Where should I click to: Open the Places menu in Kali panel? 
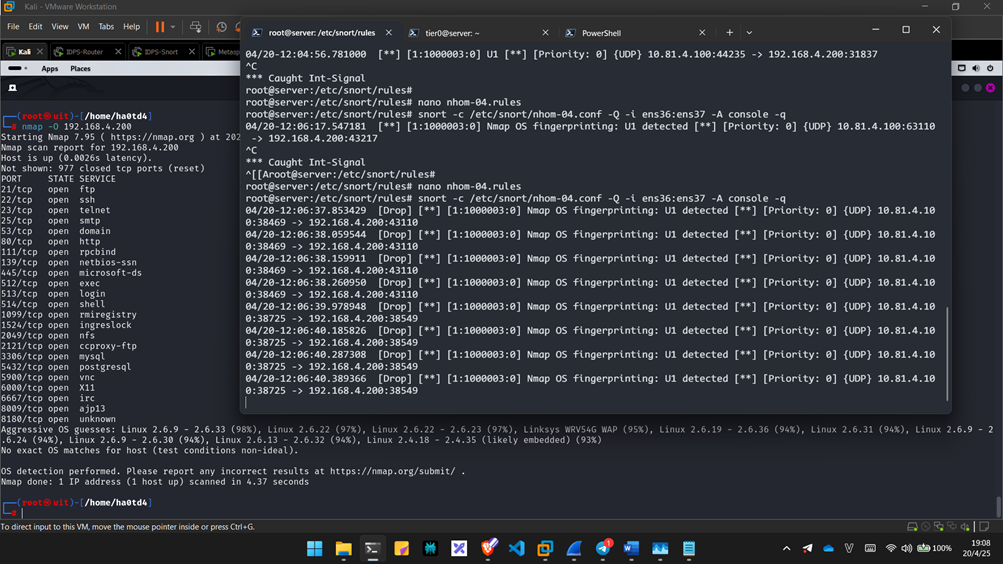coord(80,68)
